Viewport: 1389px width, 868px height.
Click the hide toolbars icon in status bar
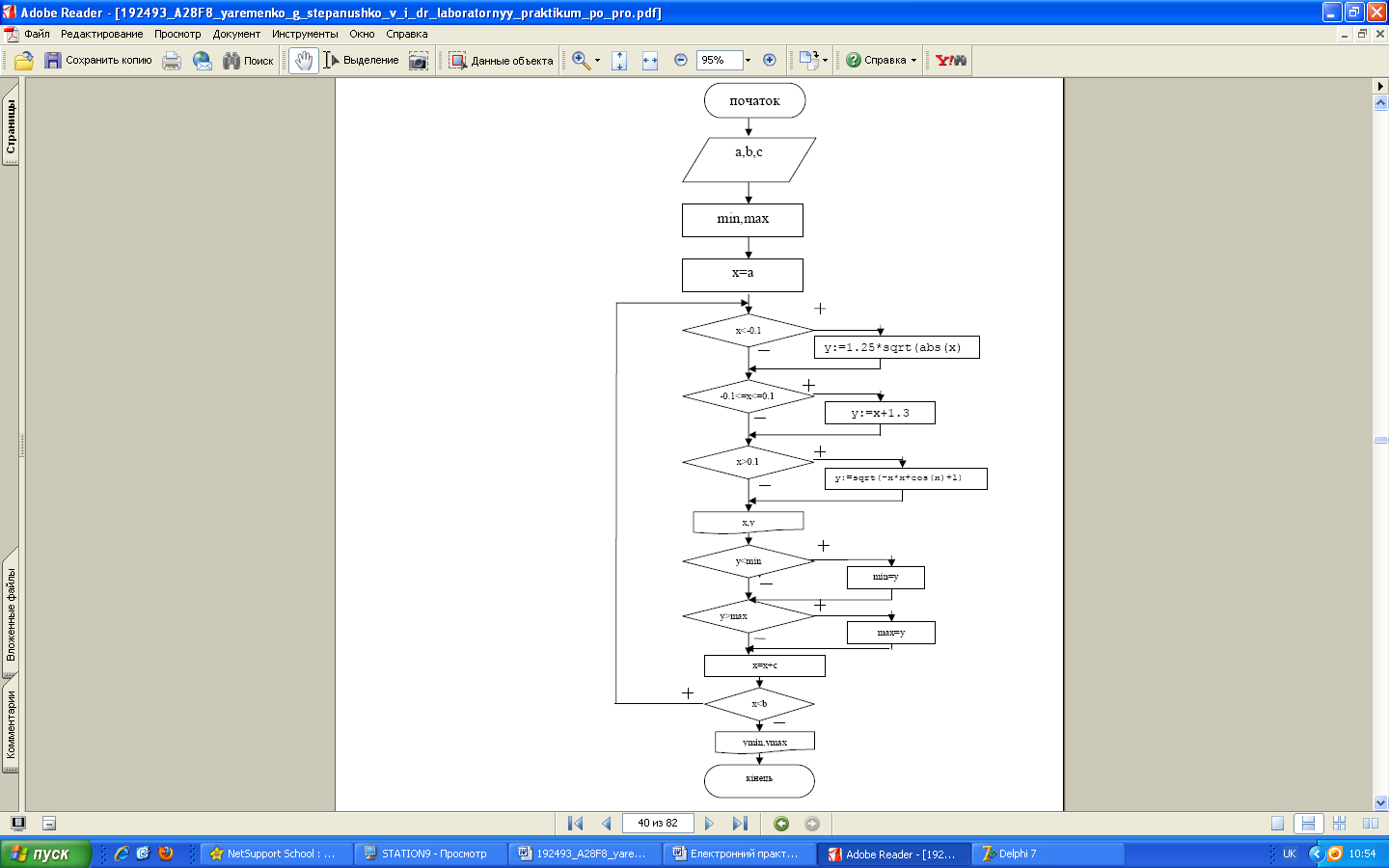tap(49, 824)
